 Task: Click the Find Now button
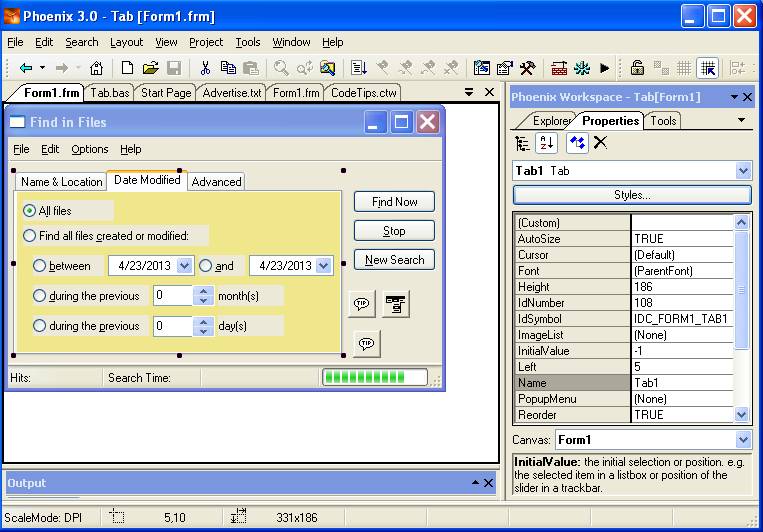(394, 202)
